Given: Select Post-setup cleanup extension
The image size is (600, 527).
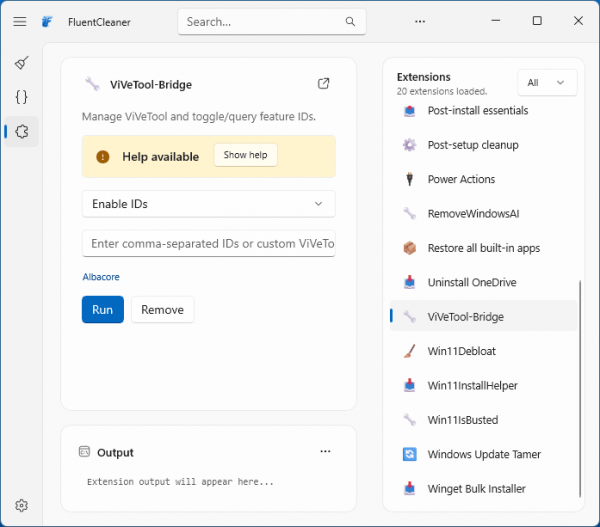Looking at the screenshot, I should click(x=483, y=145).
